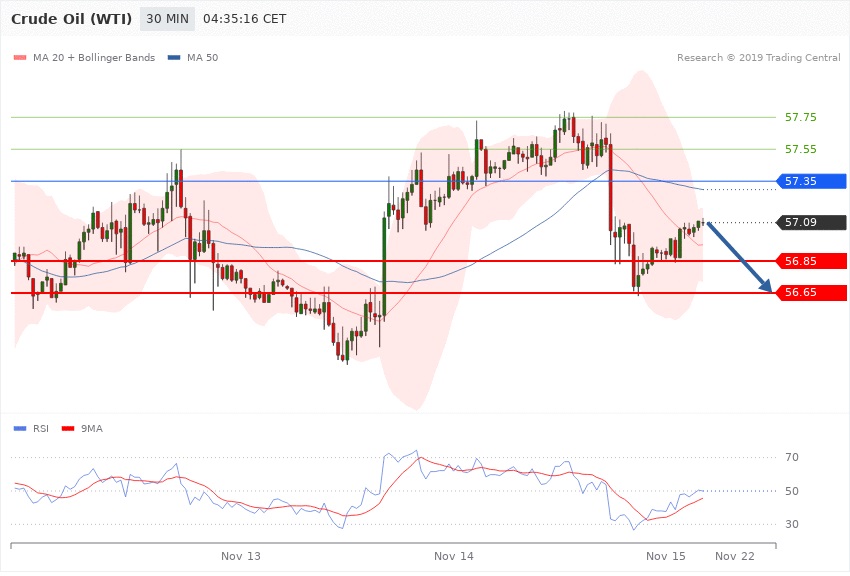Select the Nov 15 date marker
This screenshot has width=850, height=576.
[x=666, y=555]
